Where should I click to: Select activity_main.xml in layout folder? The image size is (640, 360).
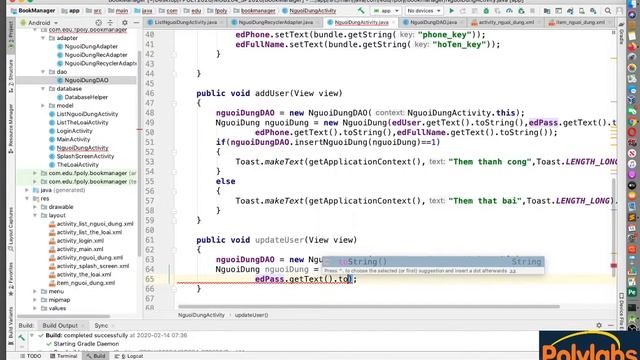tap(80, 249)
